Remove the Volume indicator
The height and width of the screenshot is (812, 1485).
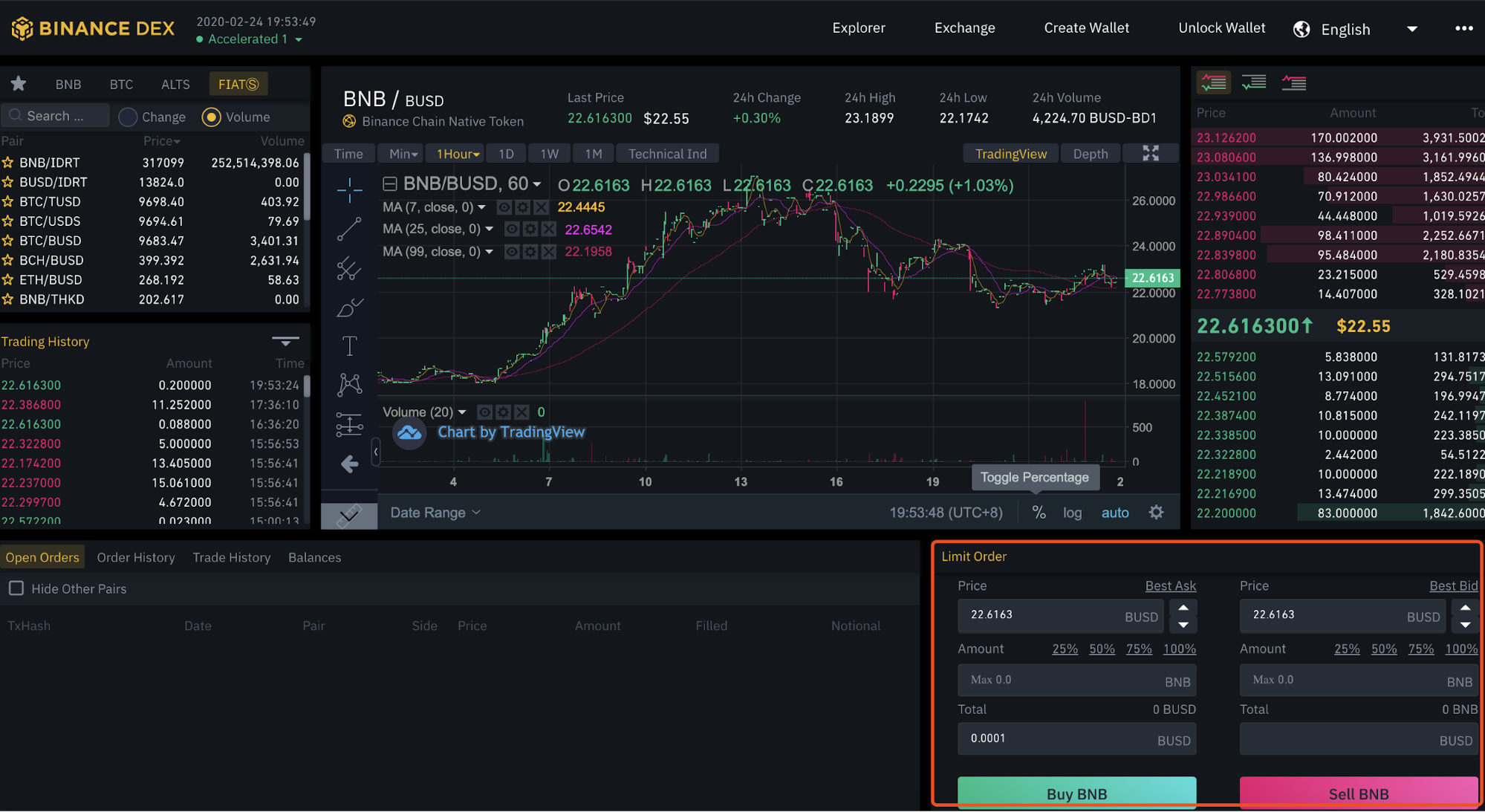tap(522, 412)
